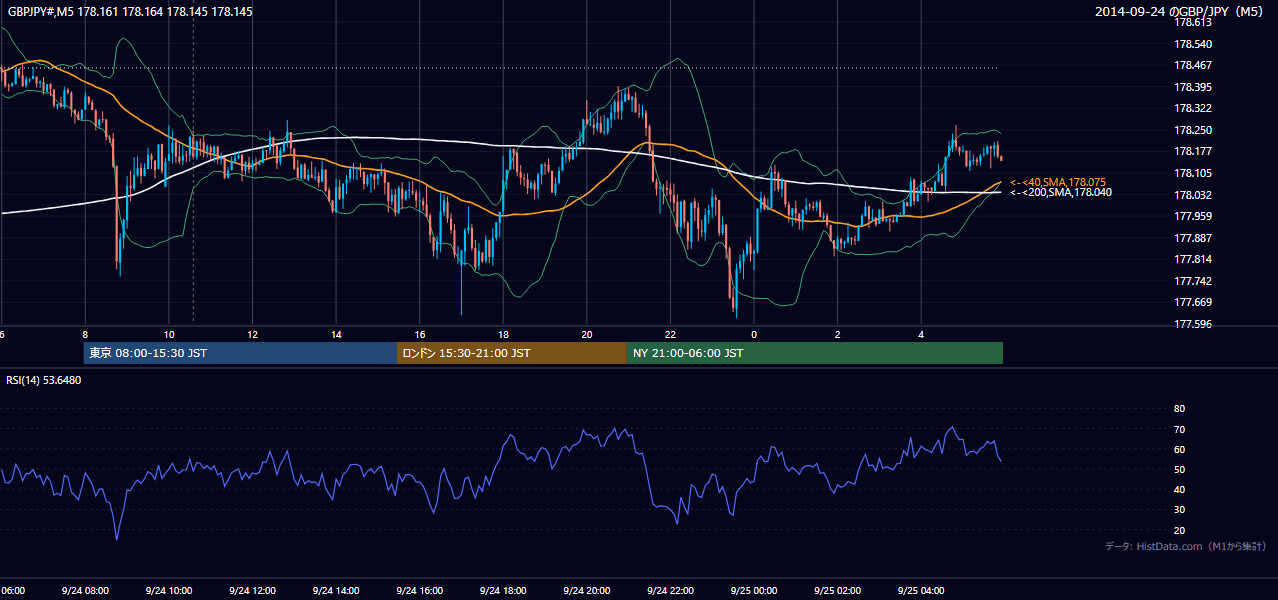Click the bottom time label 9/24 16:00
Screen dimensions: 1278x600
[420, 591]
